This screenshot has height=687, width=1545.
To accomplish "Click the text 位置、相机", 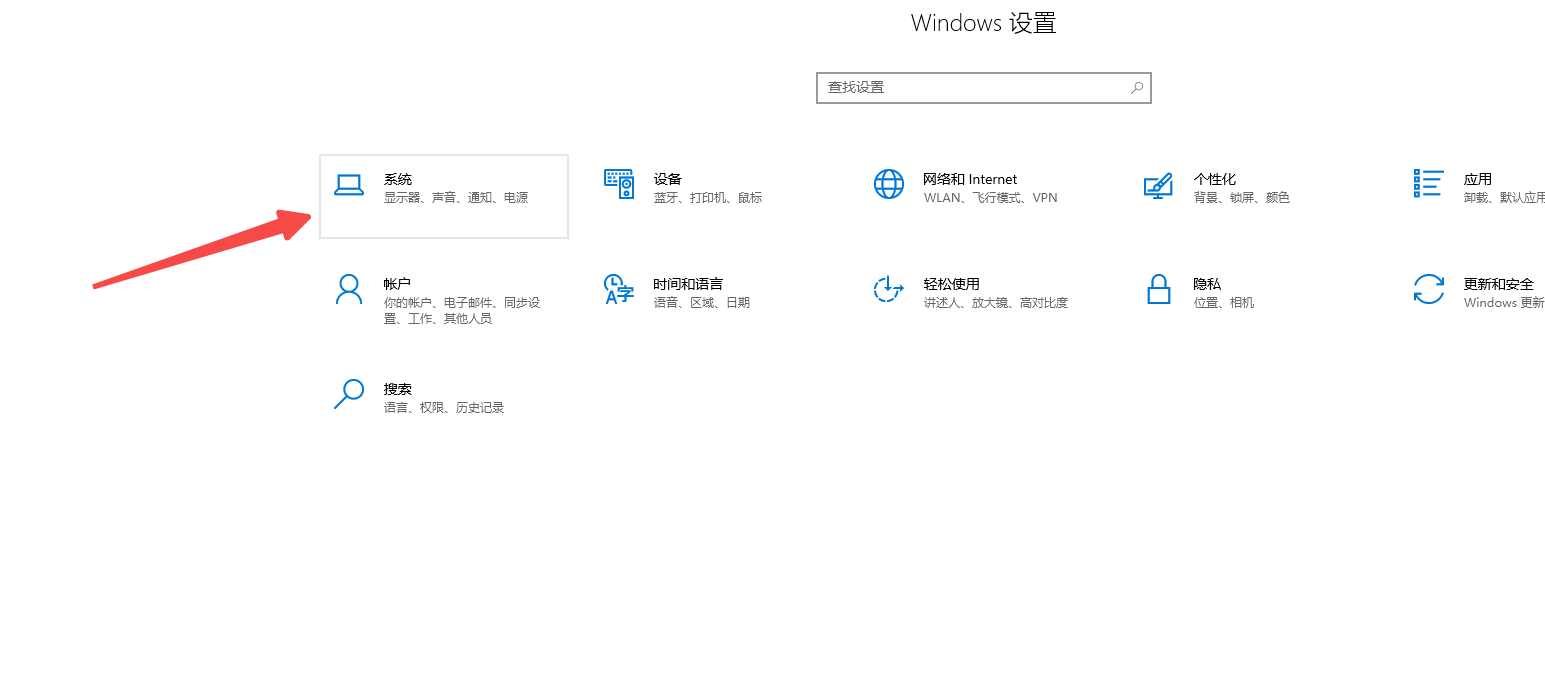I will (1223, 303).
